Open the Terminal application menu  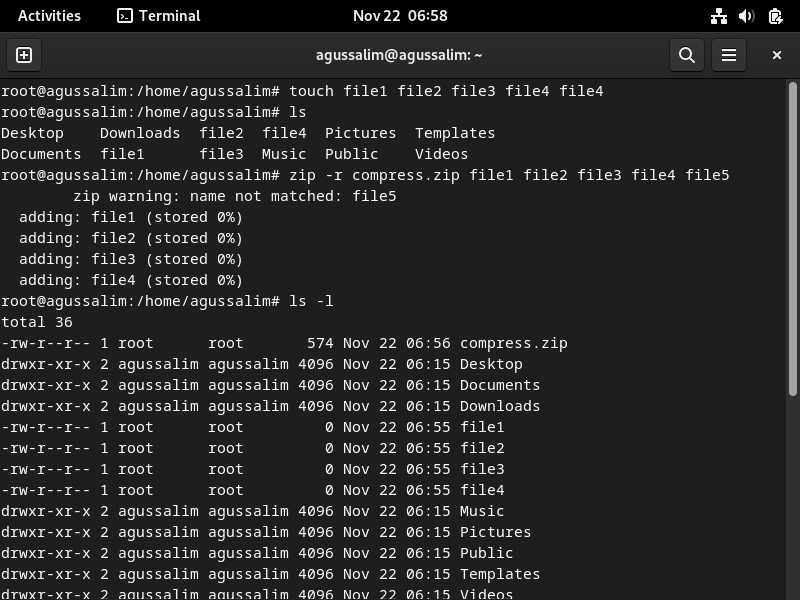[x=159, y=16]
